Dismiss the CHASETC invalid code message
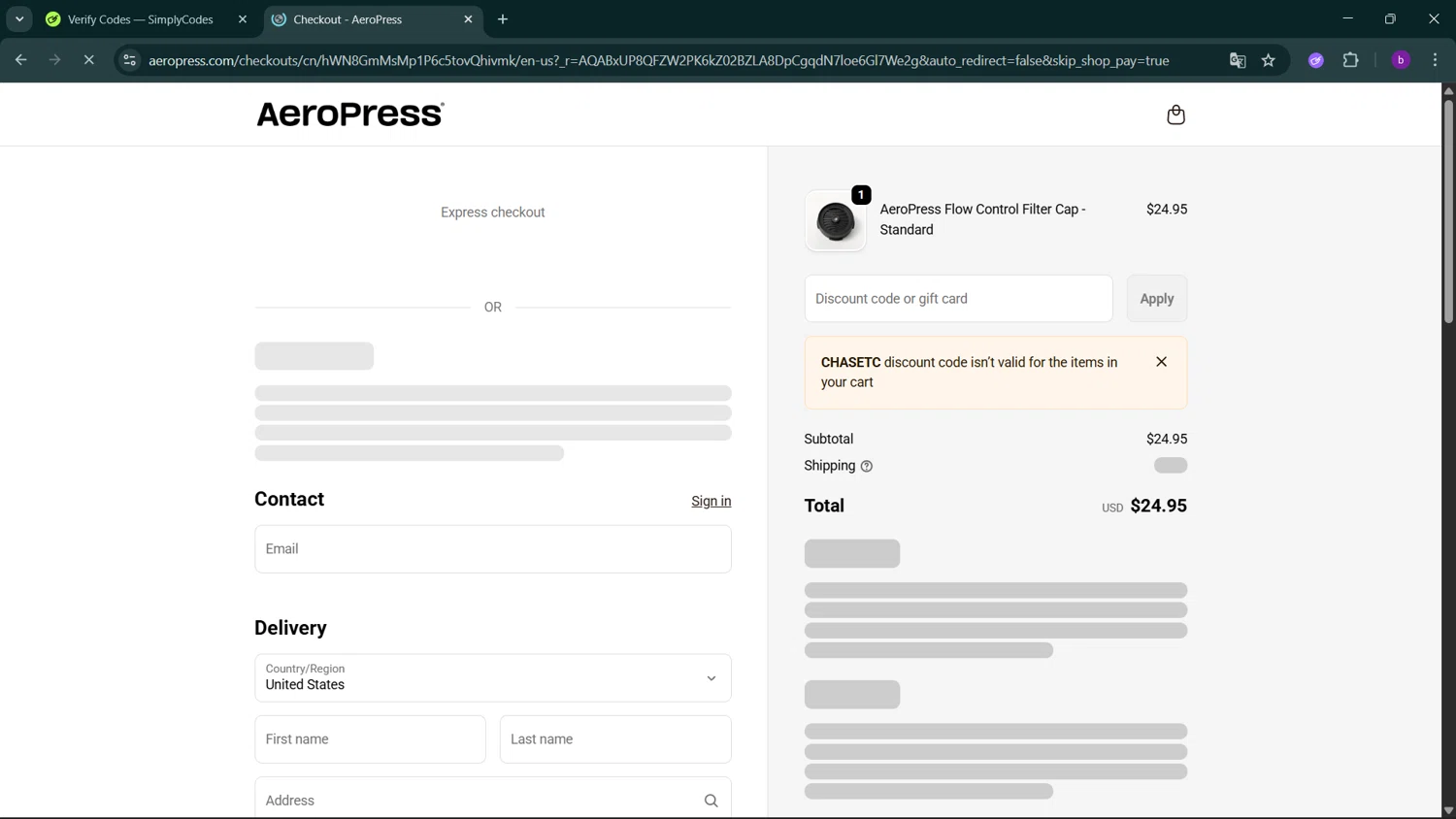 coord(1161,362)
